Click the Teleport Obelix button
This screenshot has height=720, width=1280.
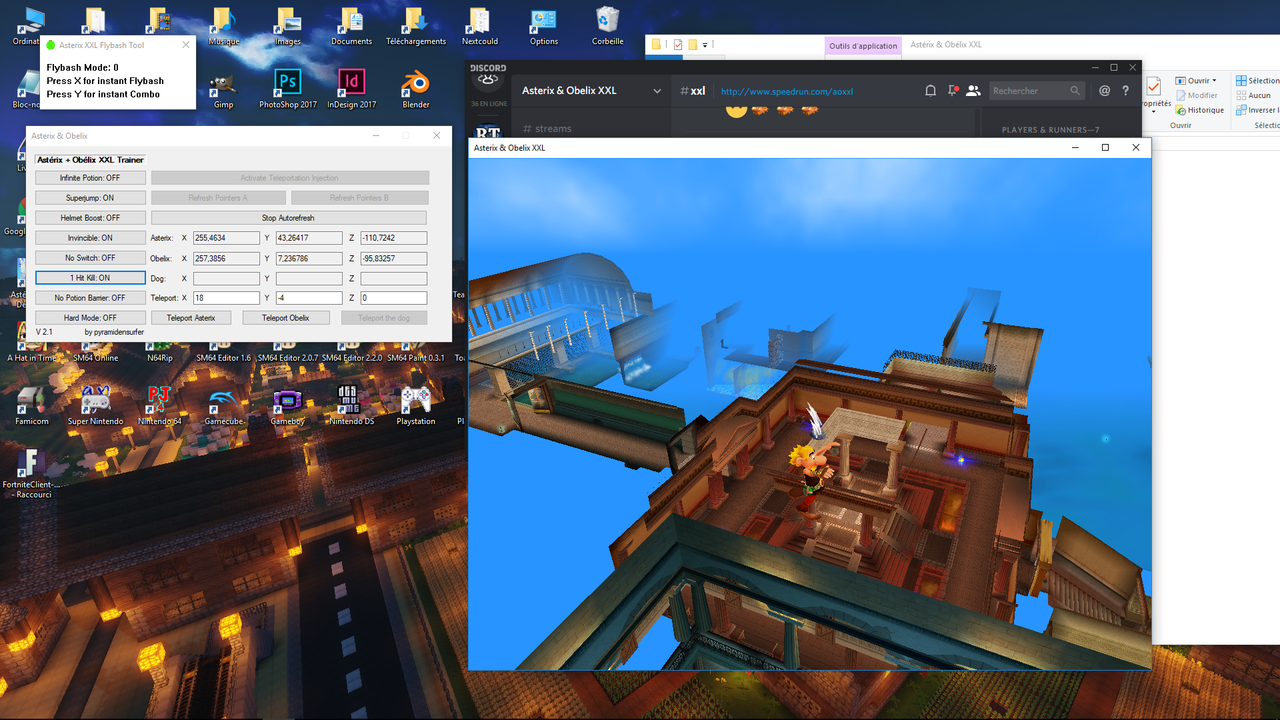pyautogui.click(x=286, y=318)
